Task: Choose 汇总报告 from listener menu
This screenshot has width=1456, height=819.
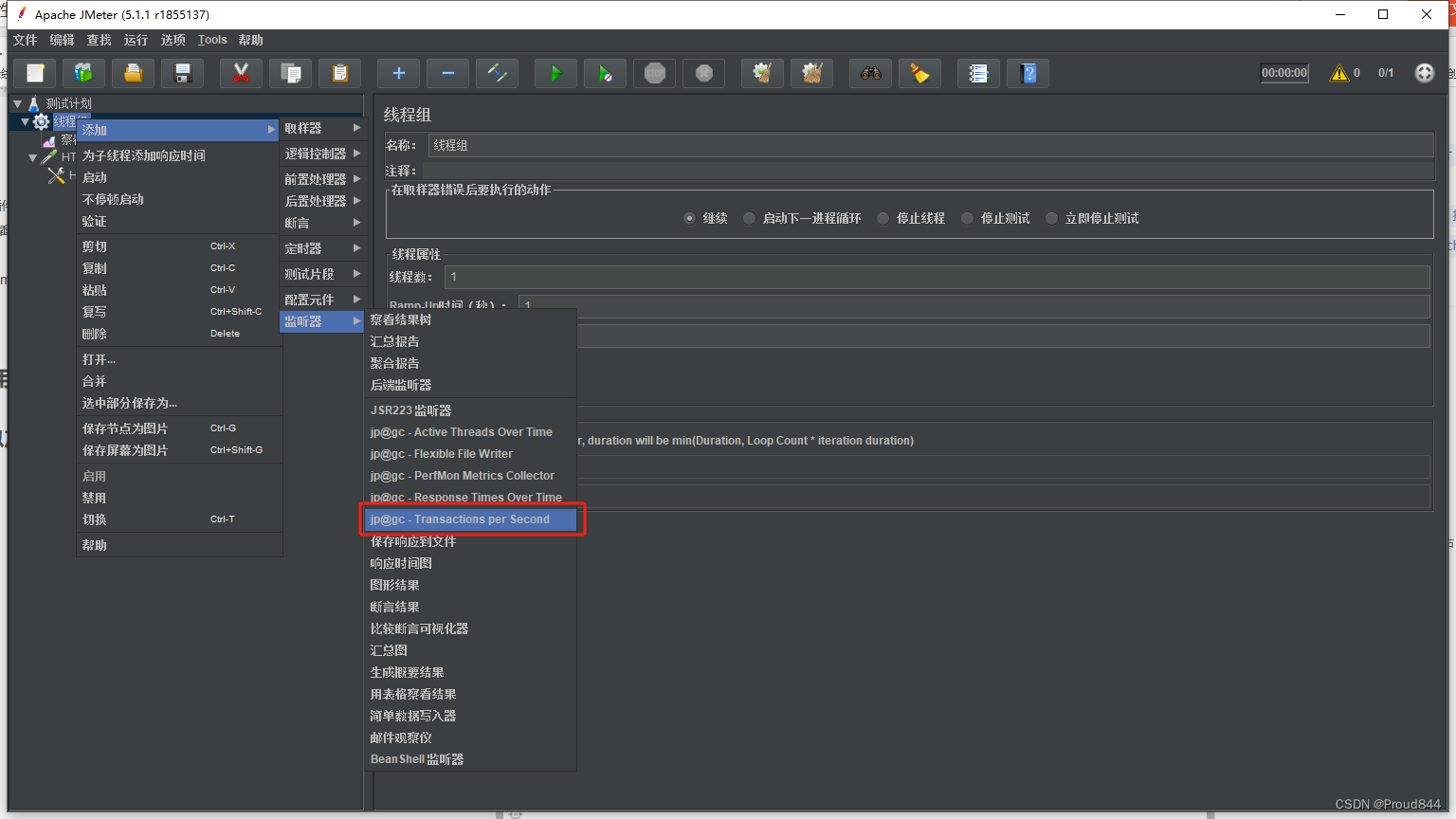Action: [471, 341]
